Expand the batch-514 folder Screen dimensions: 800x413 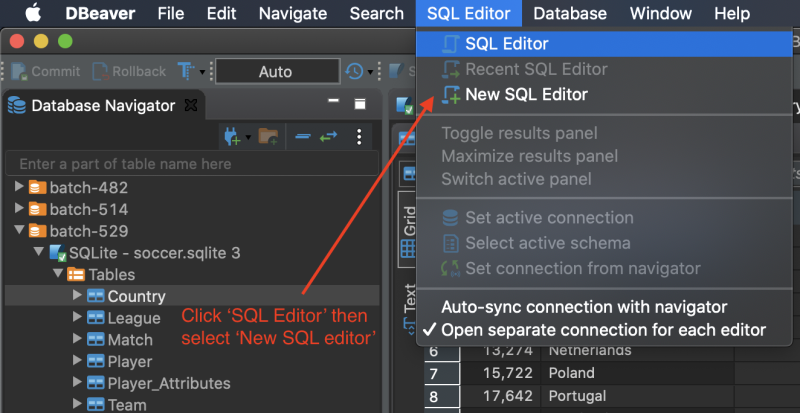[19, 209]
